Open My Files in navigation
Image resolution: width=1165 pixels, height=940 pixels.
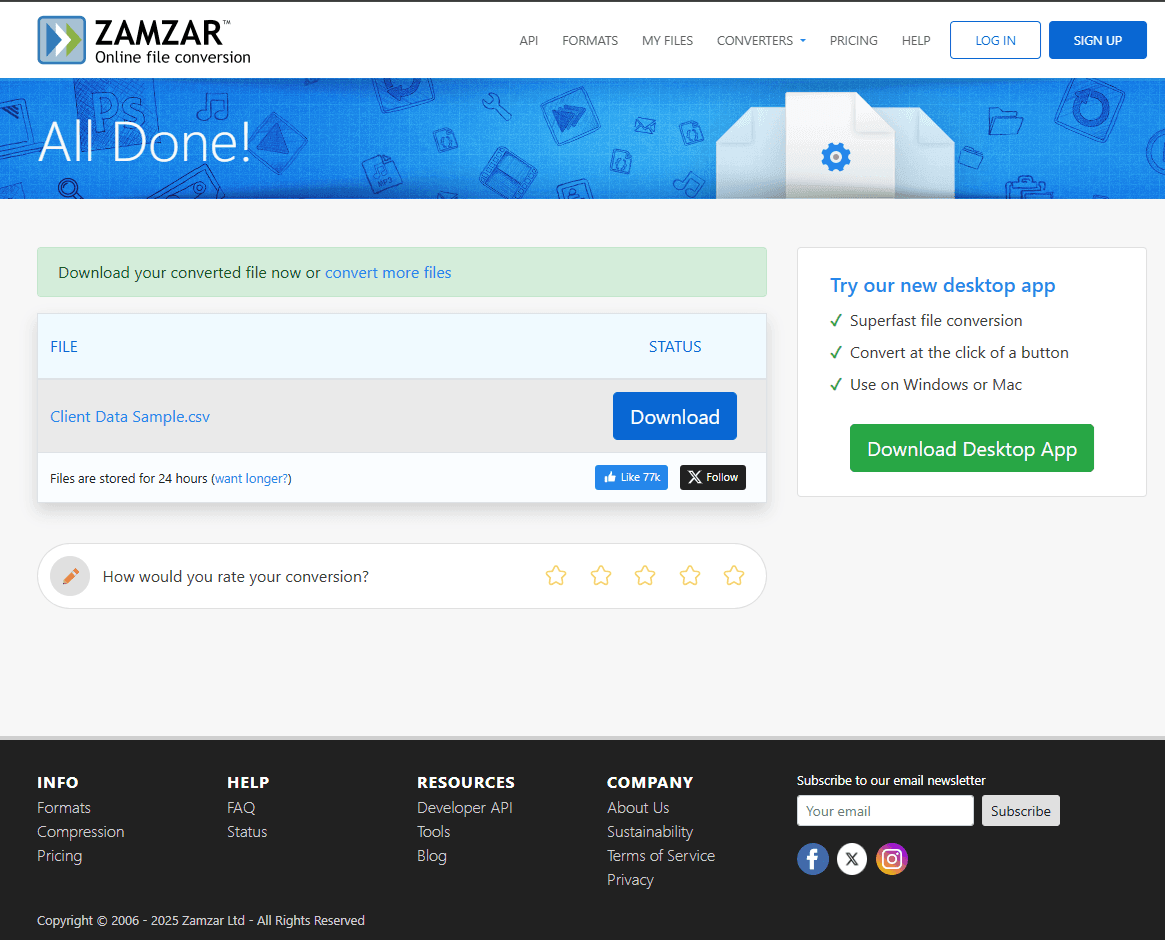pos(667,41)
